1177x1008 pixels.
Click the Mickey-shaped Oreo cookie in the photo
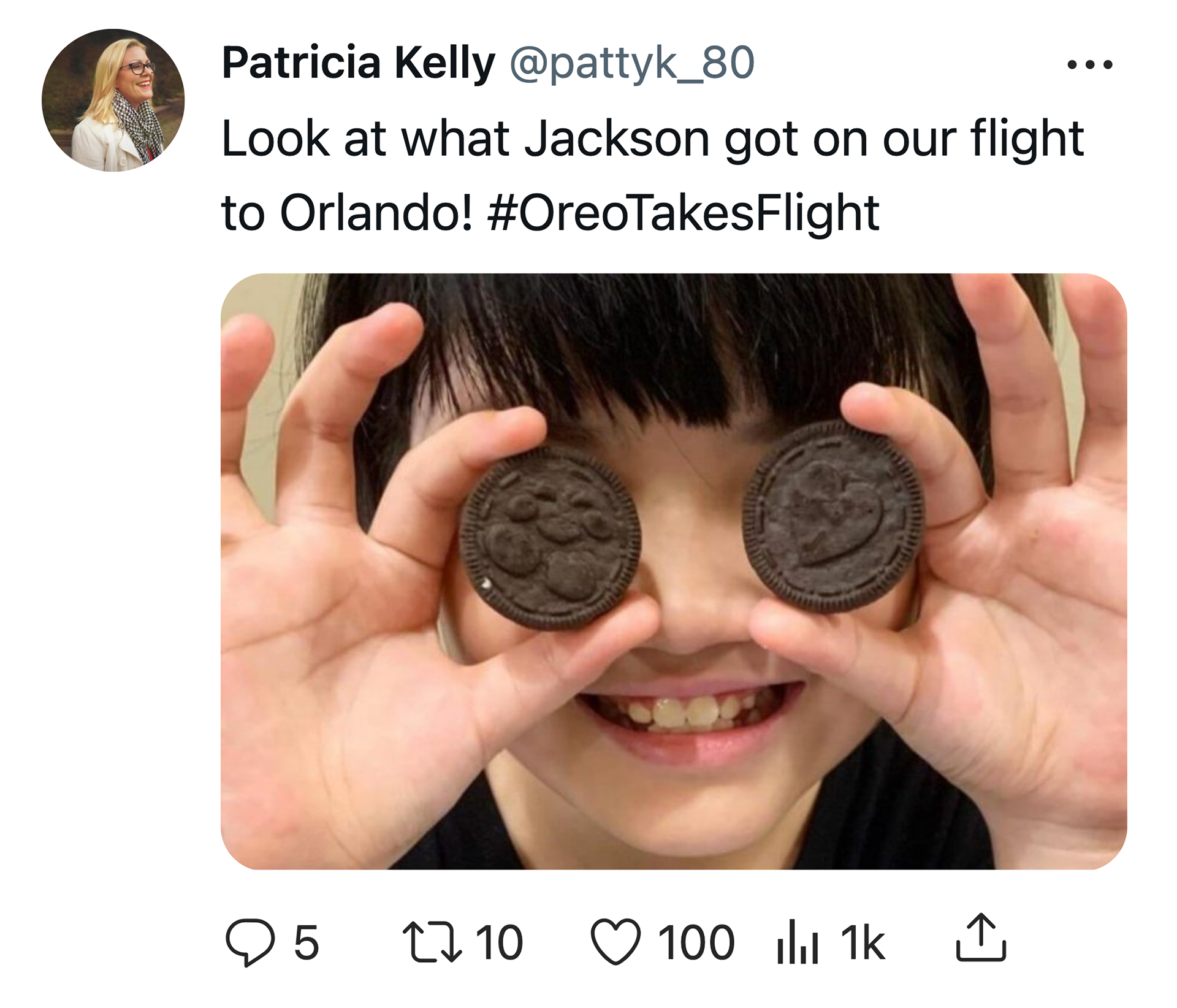pos(550,538)
